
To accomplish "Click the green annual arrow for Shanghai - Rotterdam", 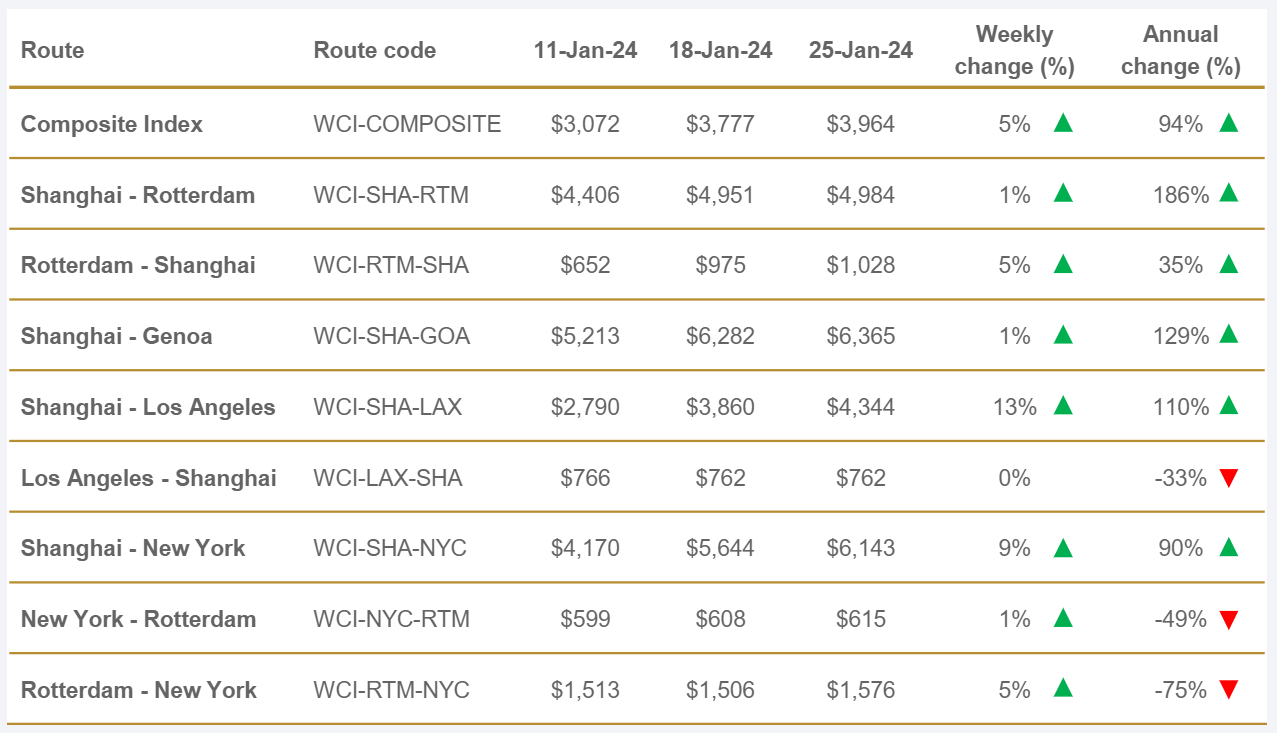I will point(1229,194).
